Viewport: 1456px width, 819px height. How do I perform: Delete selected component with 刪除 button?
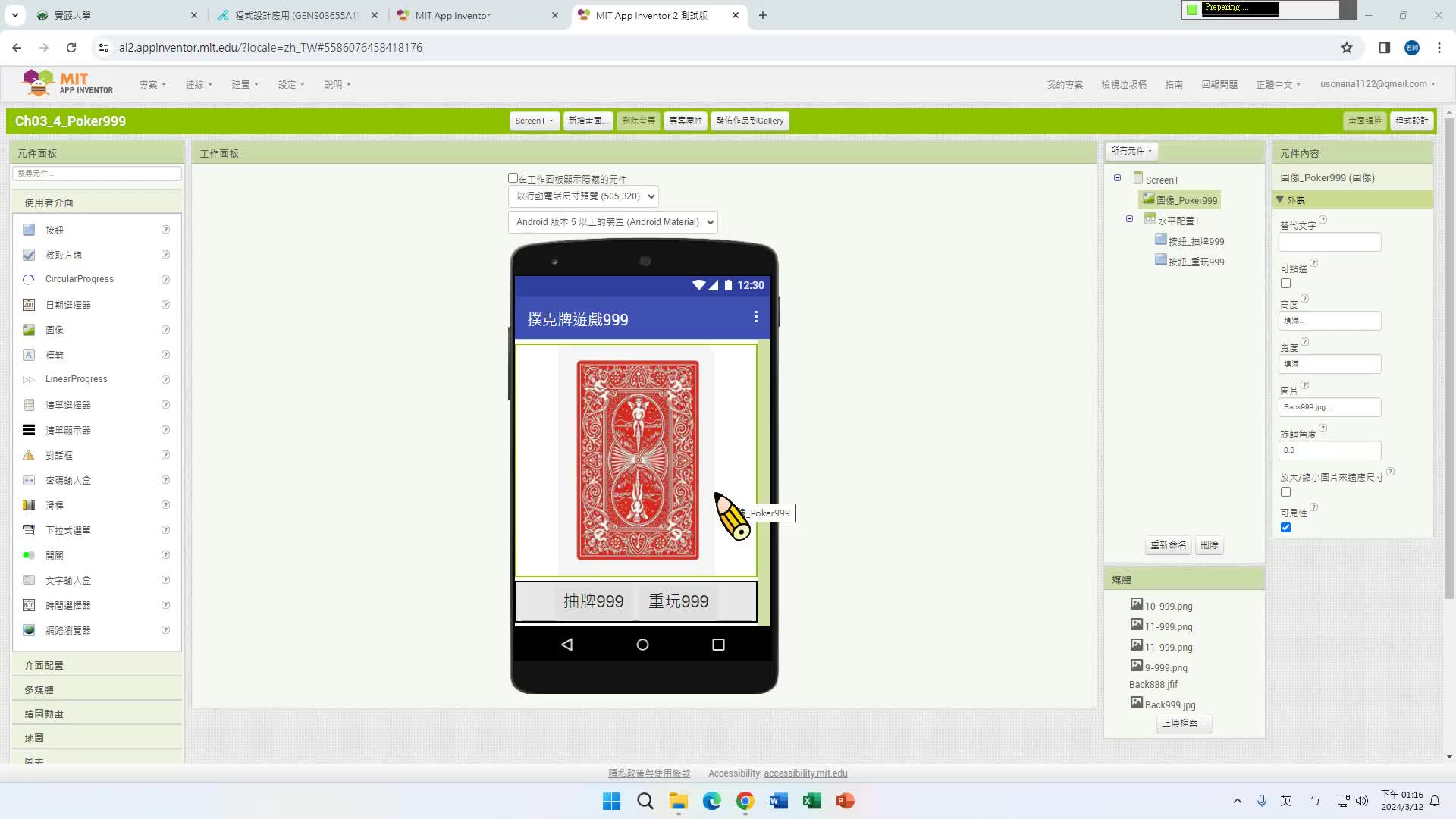point(1209,545)
